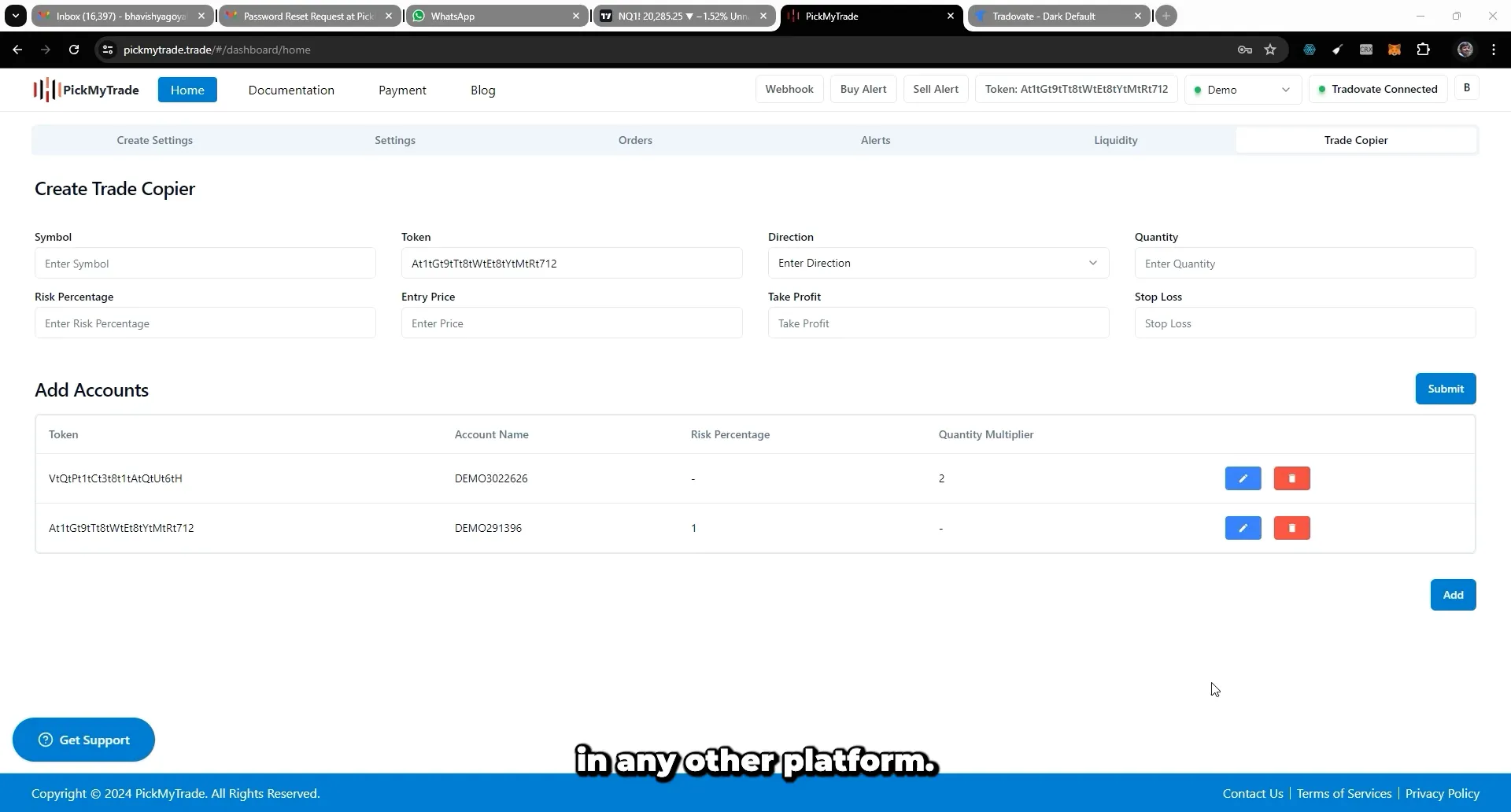Edit the DEMO3022626 account row
The image size is (1511, 812).
1243,478
